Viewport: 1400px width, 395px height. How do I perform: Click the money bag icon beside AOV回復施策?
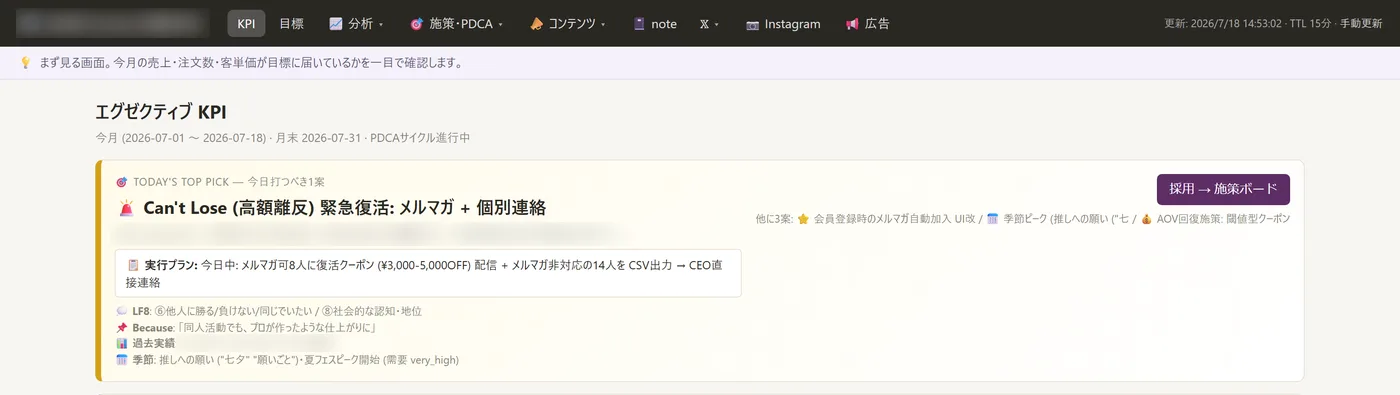point(1147,218)
